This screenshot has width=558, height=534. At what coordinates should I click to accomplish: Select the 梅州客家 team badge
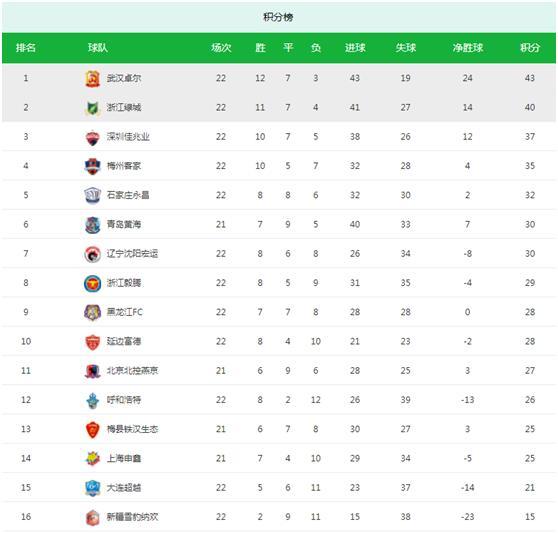(93, 166)
